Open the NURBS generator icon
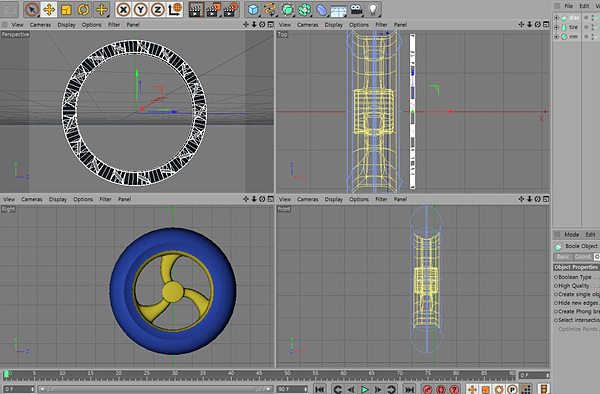The height and width of the screenshot is (394, 600). coord(287,10)
